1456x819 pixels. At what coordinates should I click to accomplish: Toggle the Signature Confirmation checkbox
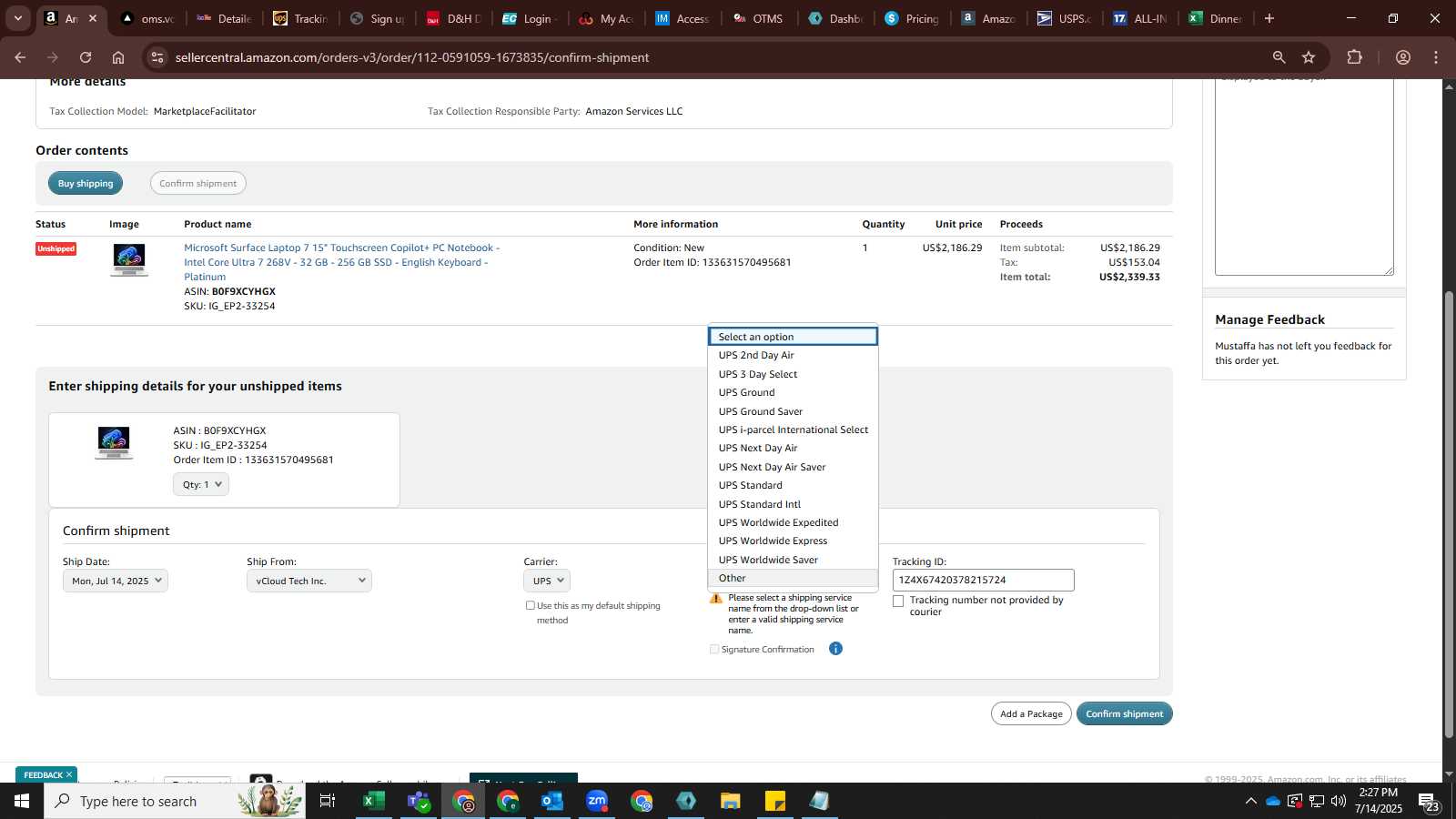pyautogui.click(x=714, y=649)
